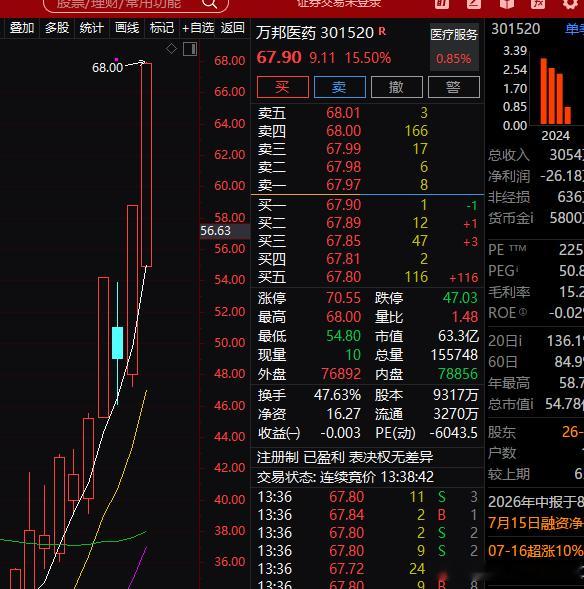This screenshot has width=584, height=589.
Task: Click the 买三 price 67.85
Action: [343, 241]
